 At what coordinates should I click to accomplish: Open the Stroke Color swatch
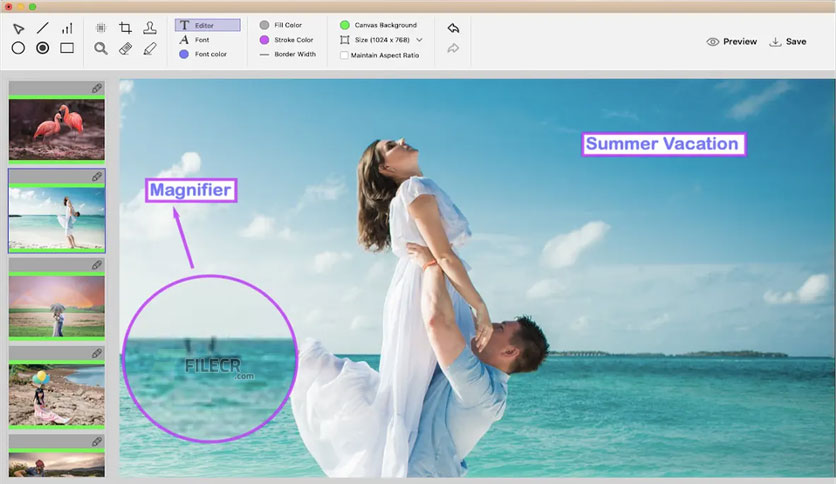(264, 39)
